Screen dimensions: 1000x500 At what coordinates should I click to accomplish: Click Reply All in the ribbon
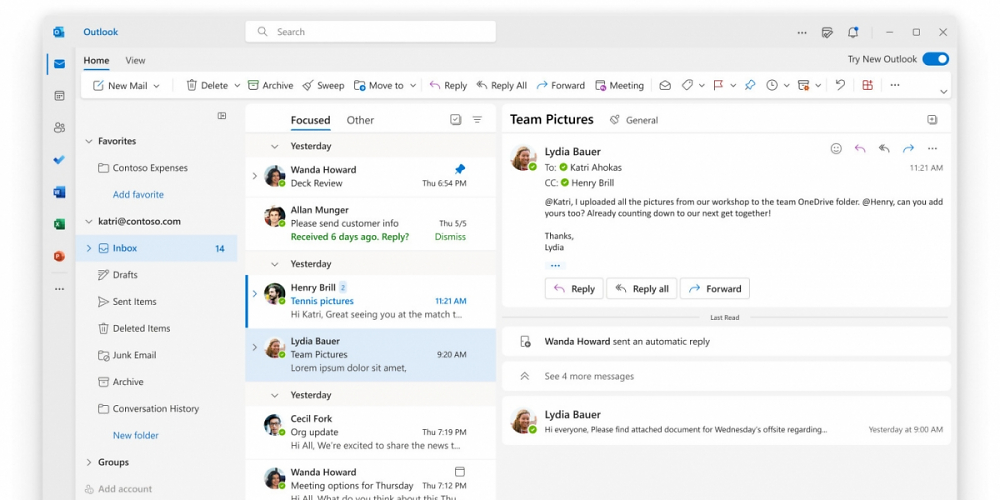click(501, 85)
